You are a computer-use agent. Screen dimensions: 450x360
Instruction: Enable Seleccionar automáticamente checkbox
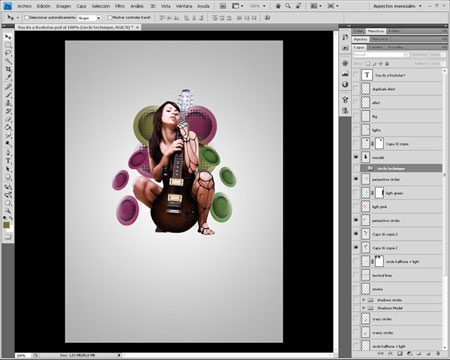[27, 18]
